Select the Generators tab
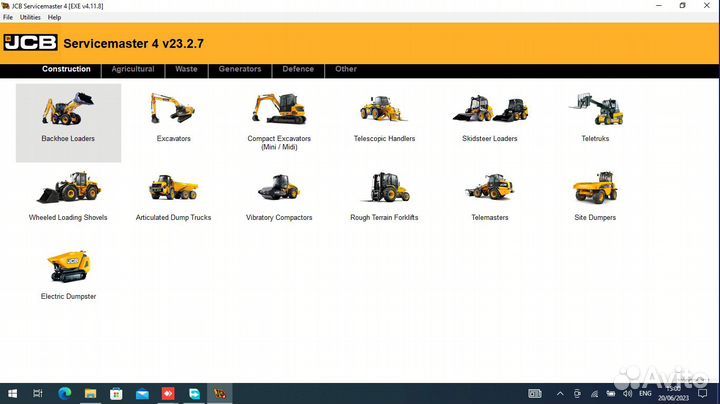Screen dimensions: 720x404 [240, 69]
